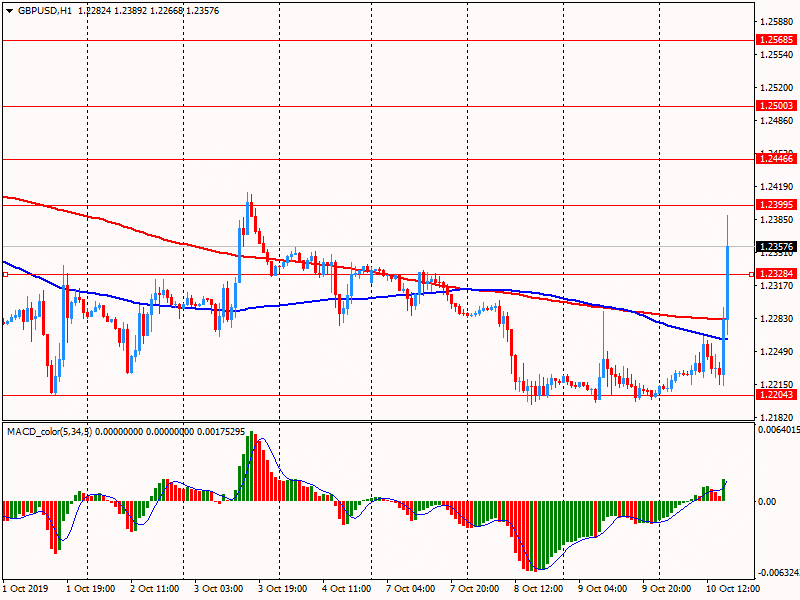Click the 1.25880 label on price axis

click(776, 22)
